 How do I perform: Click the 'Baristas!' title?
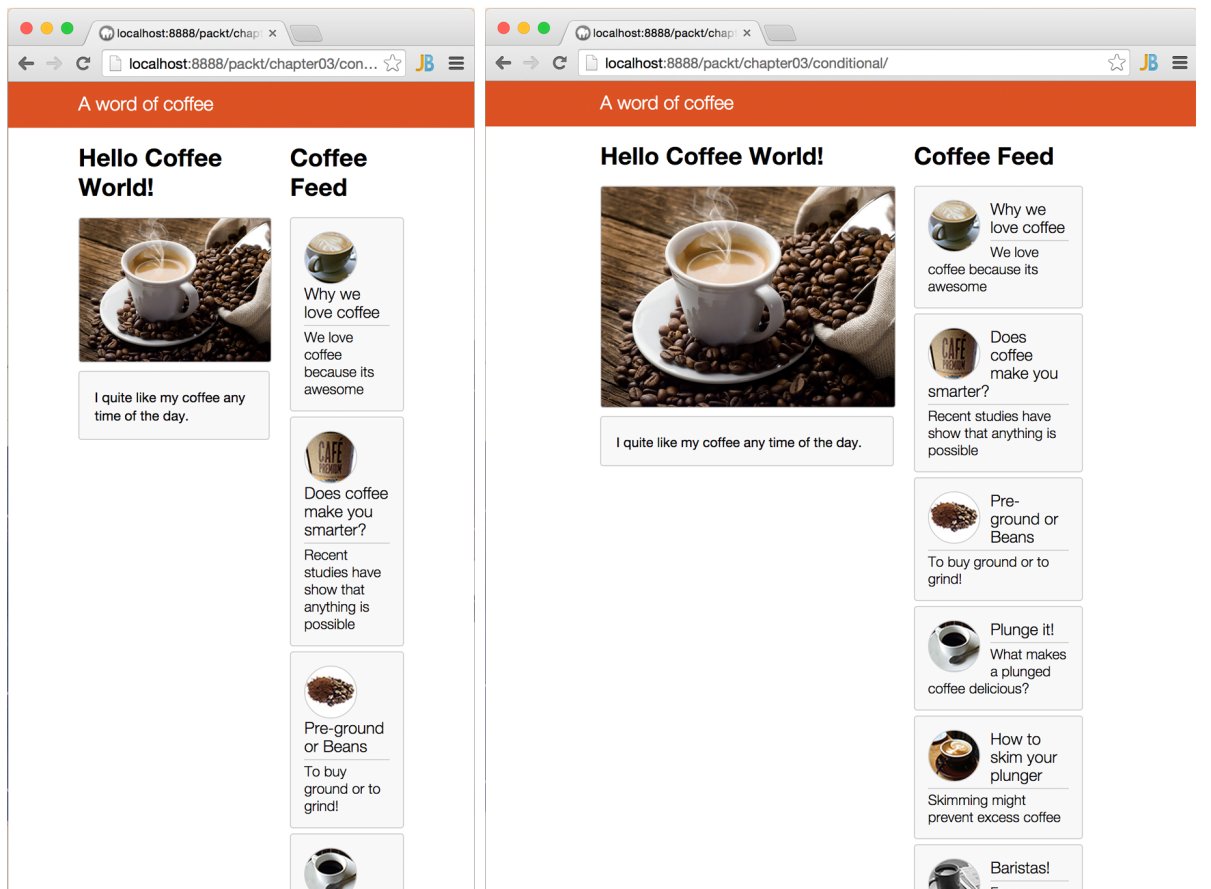tap(1020, 867)
